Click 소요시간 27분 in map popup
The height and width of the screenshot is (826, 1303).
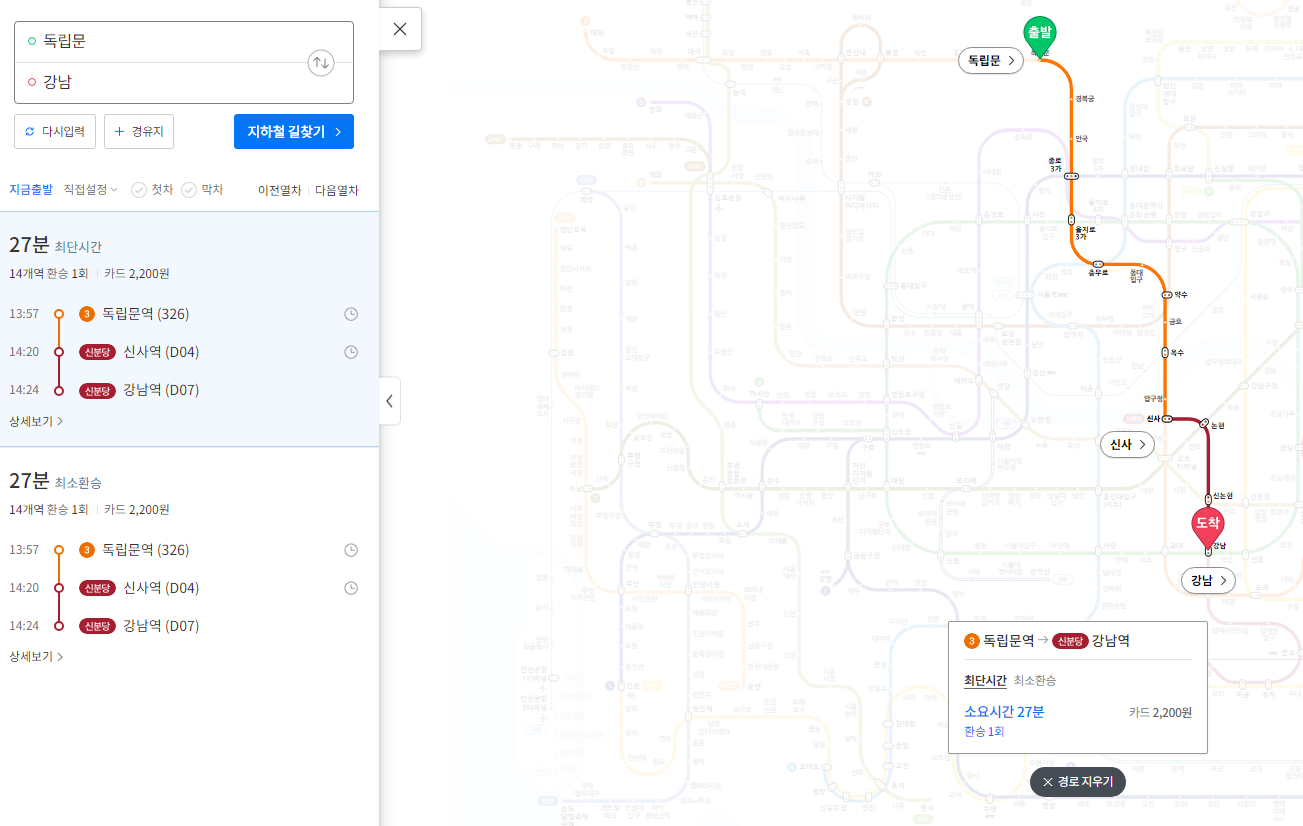(1004, 712)
